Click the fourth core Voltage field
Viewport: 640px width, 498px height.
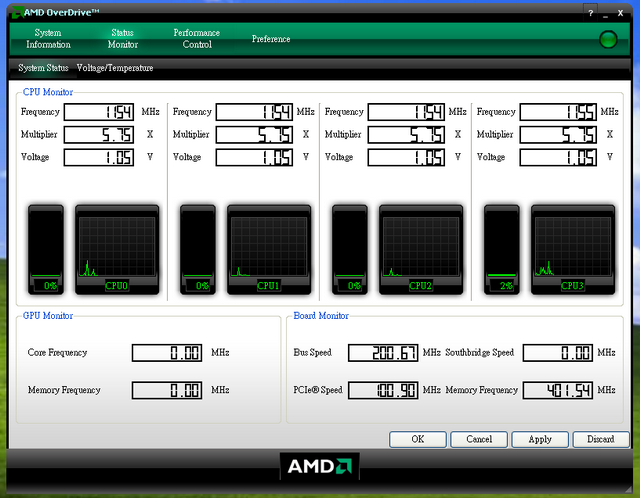pyautogui.click(x=558, y=158)
